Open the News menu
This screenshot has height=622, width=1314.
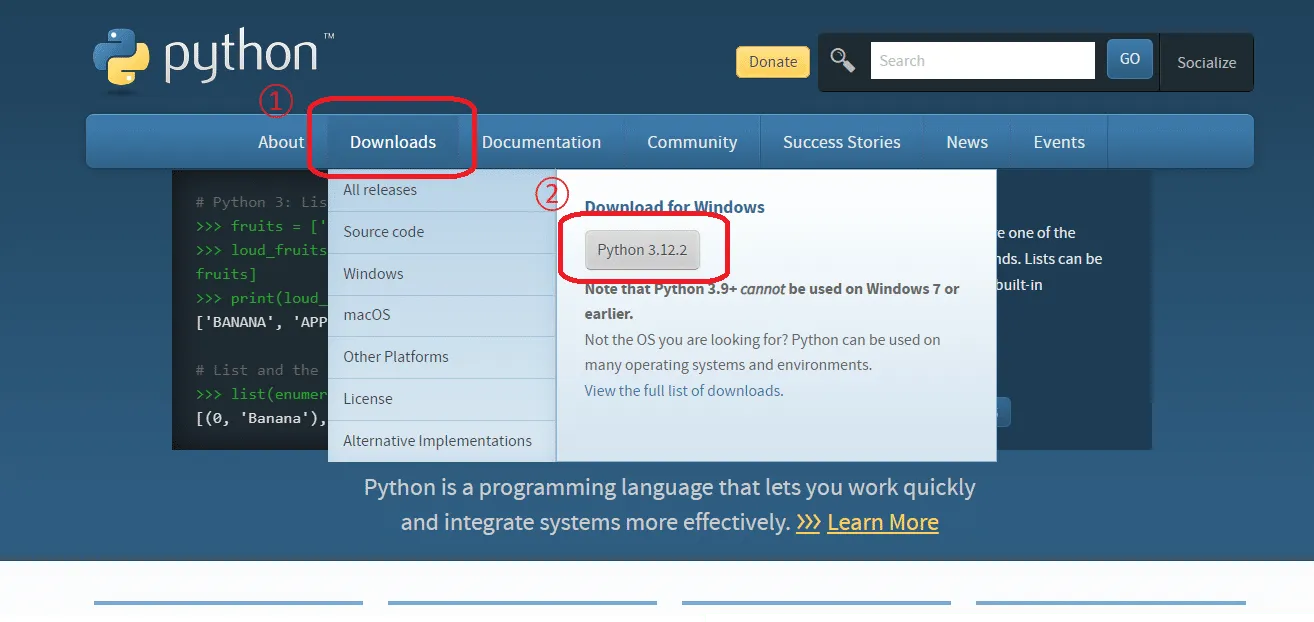point(967,142)
